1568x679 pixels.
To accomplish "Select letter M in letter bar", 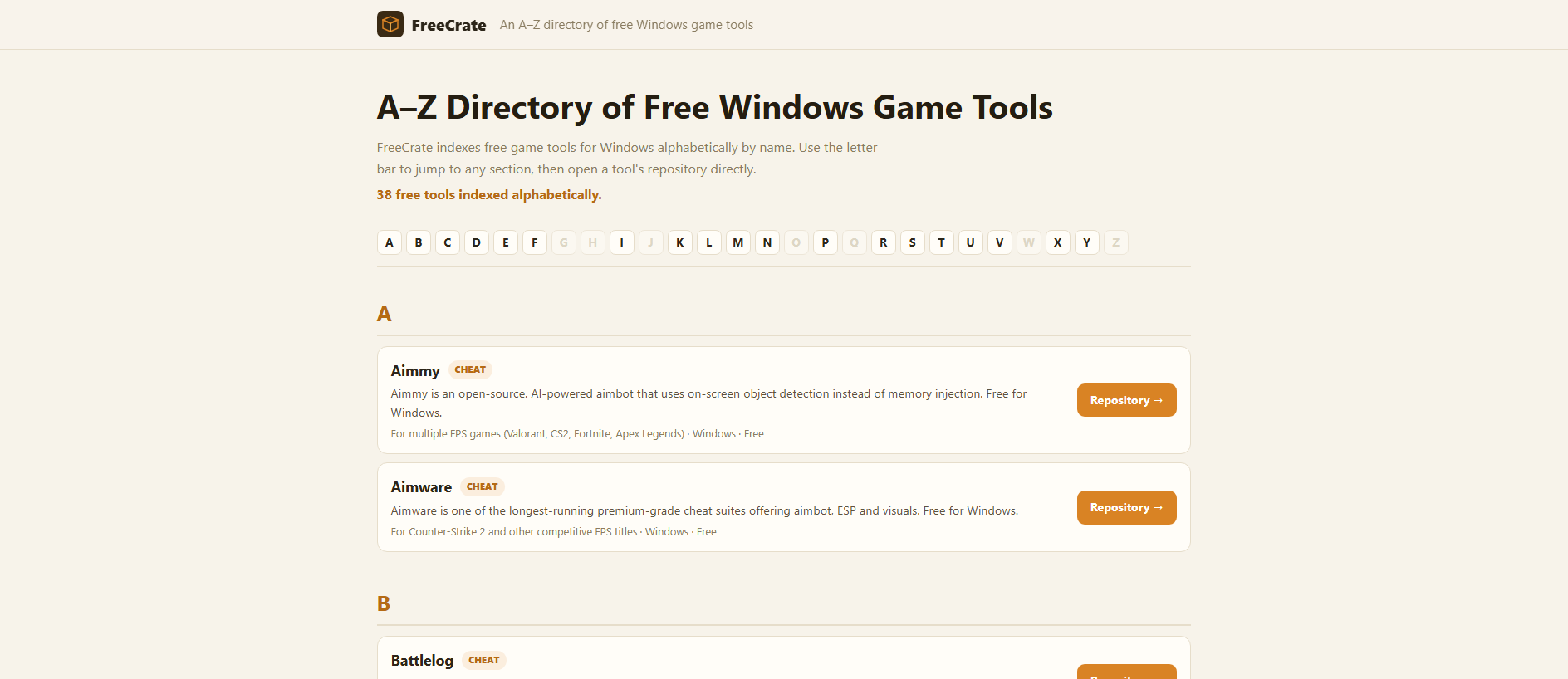I will 738,242.
